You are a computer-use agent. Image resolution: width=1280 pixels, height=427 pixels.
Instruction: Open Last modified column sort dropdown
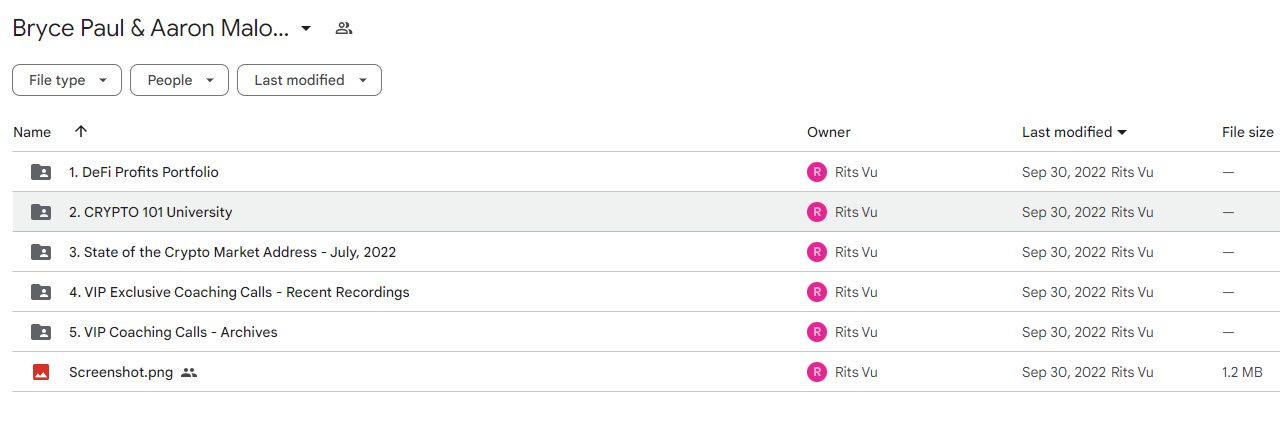(x=1122, y=132)
